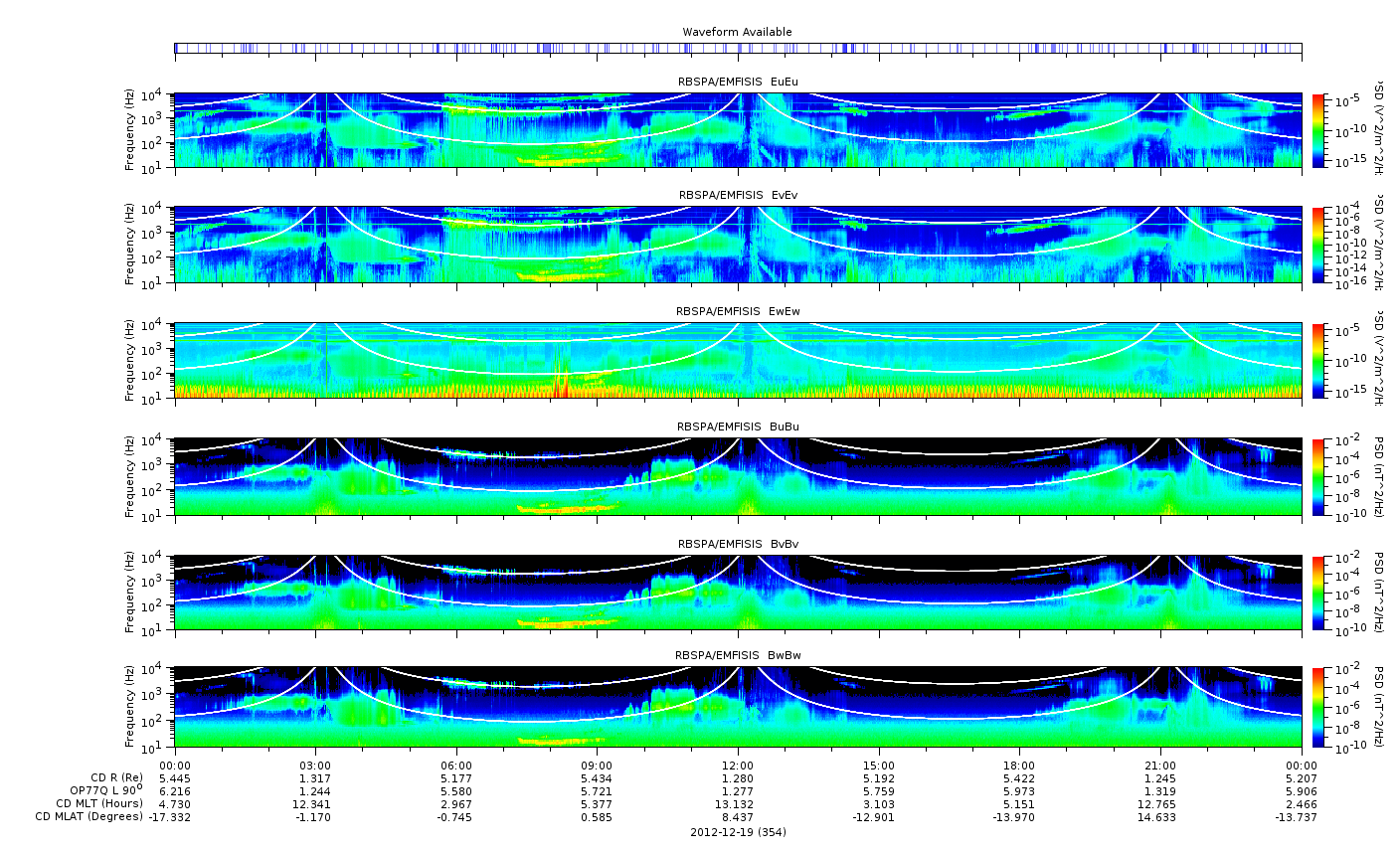Click the EuEu spectrogram panel
1400x854 pixels.
pyautogui.click(x=738, y=130)
